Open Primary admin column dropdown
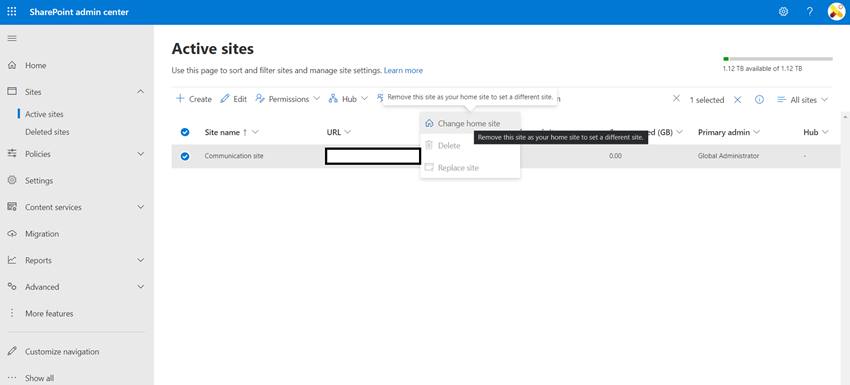 pos(729,132)
